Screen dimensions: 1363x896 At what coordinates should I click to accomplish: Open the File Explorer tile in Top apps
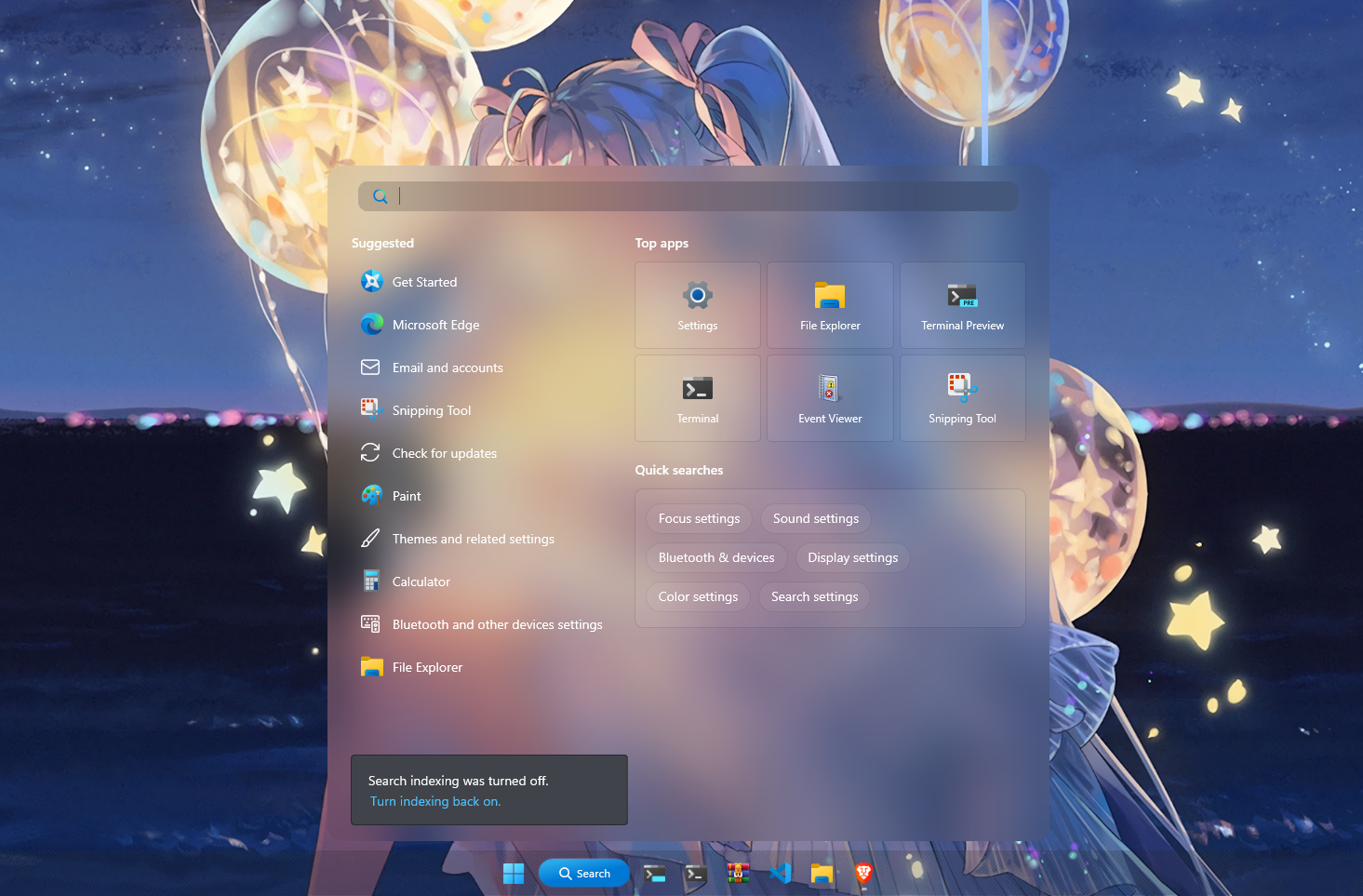click(830, 305)
